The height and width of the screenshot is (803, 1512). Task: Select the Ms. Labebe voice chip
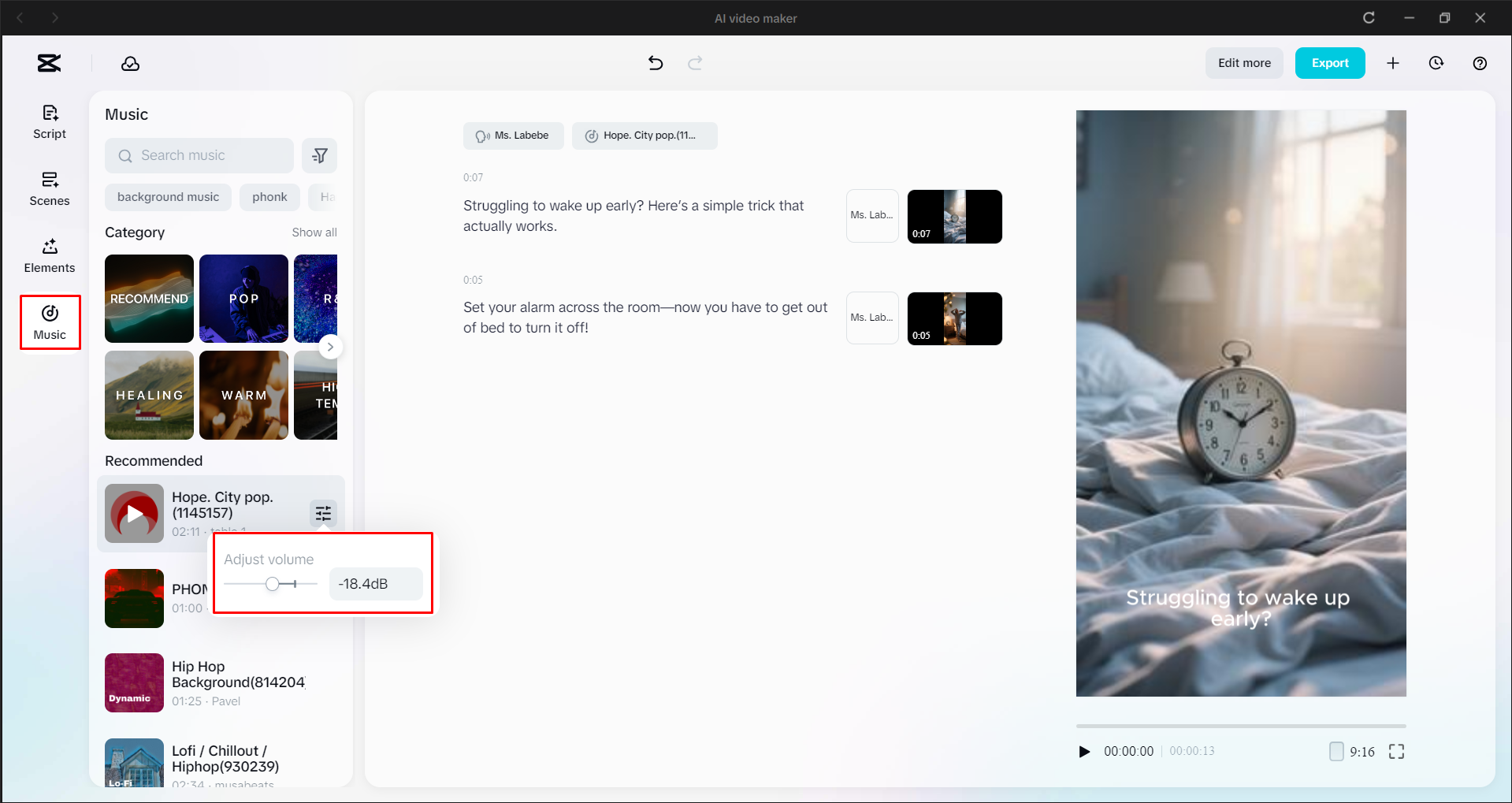click(513, 136)
